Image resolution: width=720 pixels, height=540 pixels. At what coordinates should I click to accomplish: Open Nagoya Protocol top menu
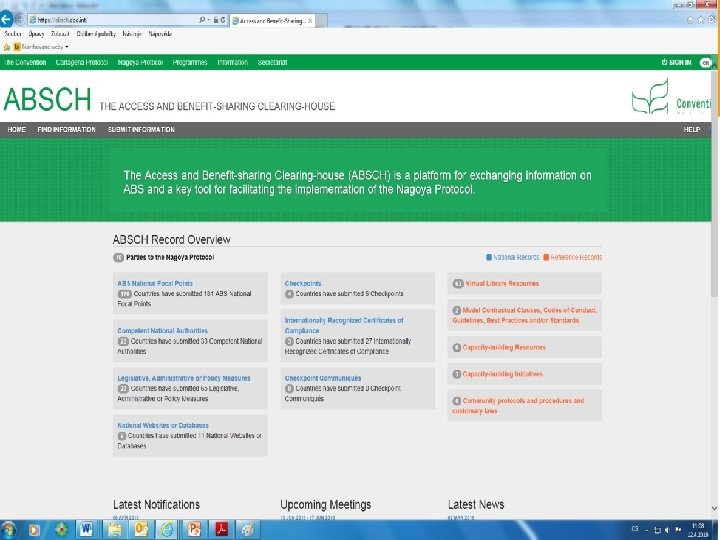[x=141, y=62]
